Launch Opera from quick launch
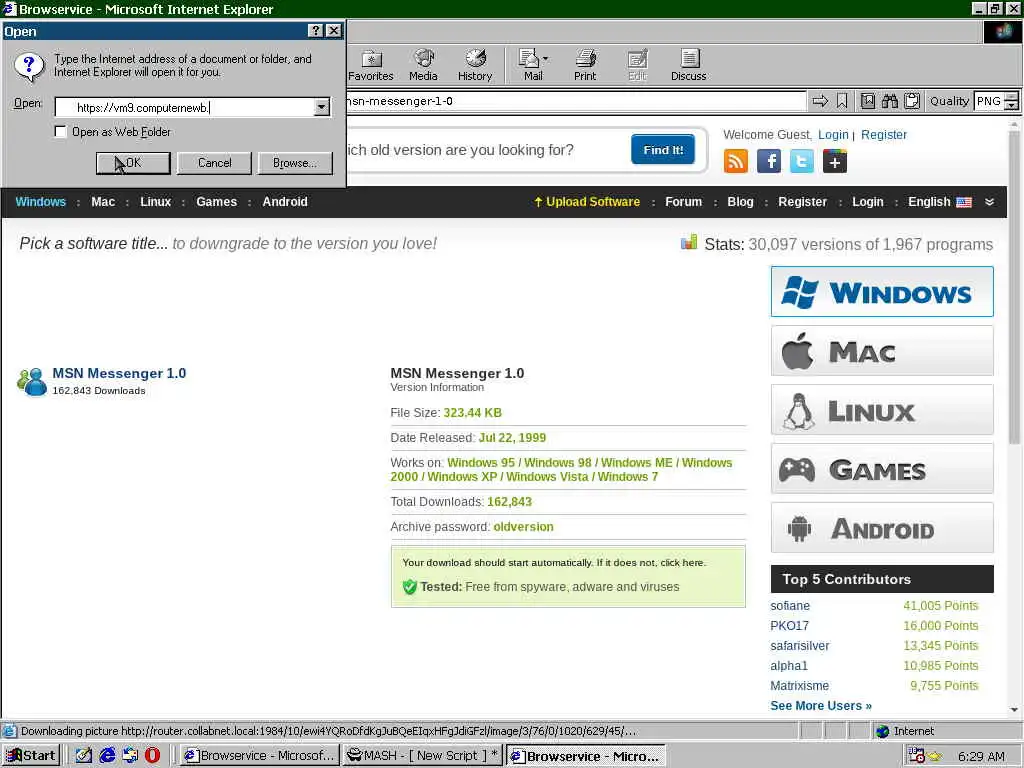Viewport: 1024px width, 768px height. (152, 756)
